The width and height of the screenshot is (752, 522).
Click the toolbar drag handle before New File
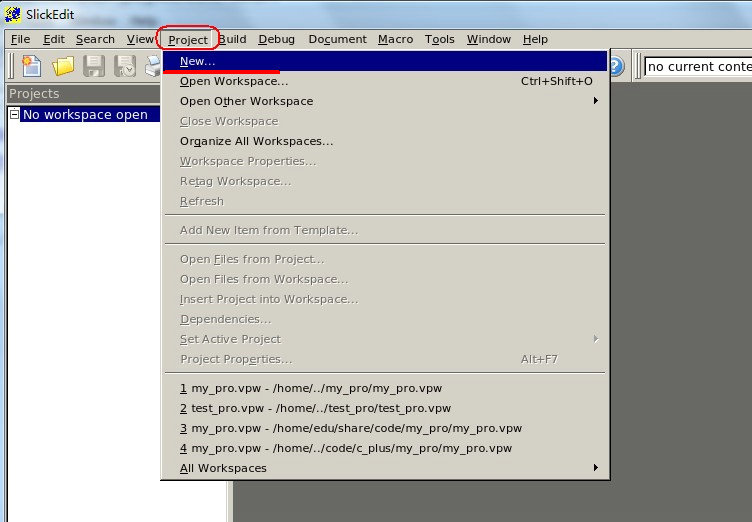click(x=11, y=66)
